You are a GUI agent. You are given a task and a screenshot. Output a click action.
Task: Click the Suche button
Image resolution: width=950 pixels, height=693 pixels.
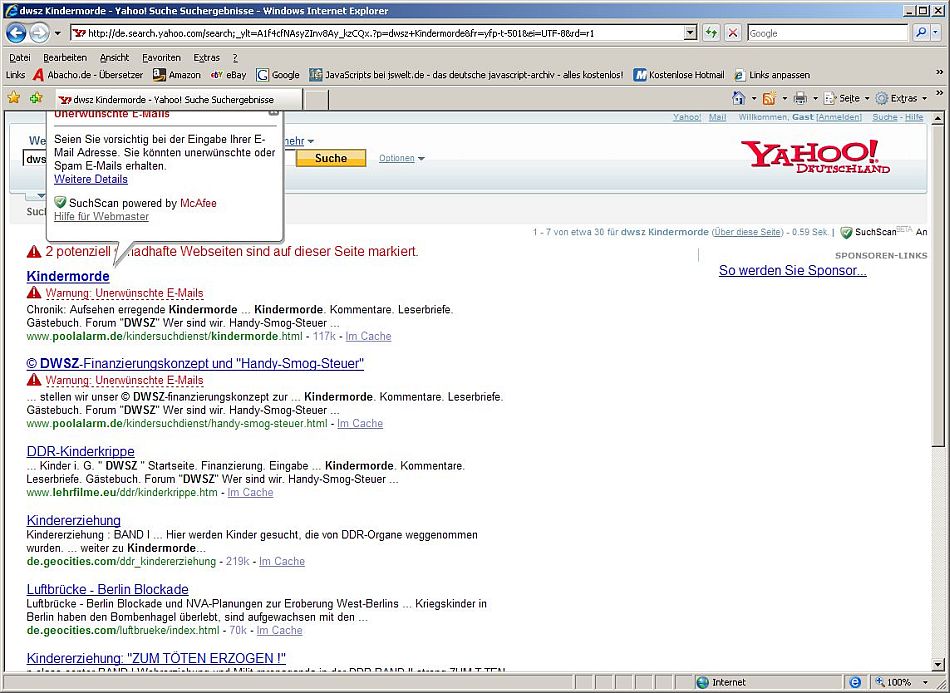331,158
